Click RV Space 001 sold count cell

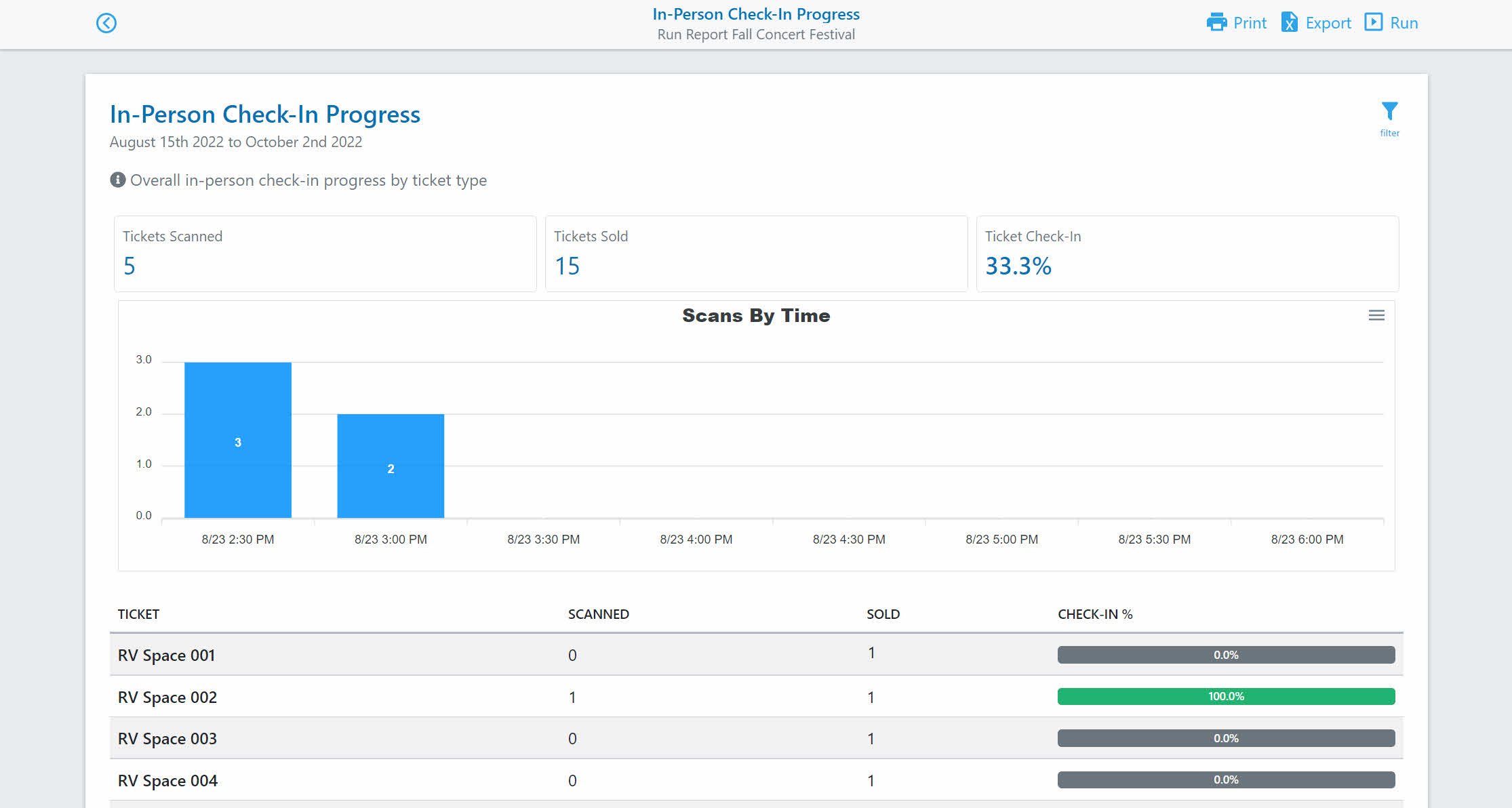pos(871,653)
